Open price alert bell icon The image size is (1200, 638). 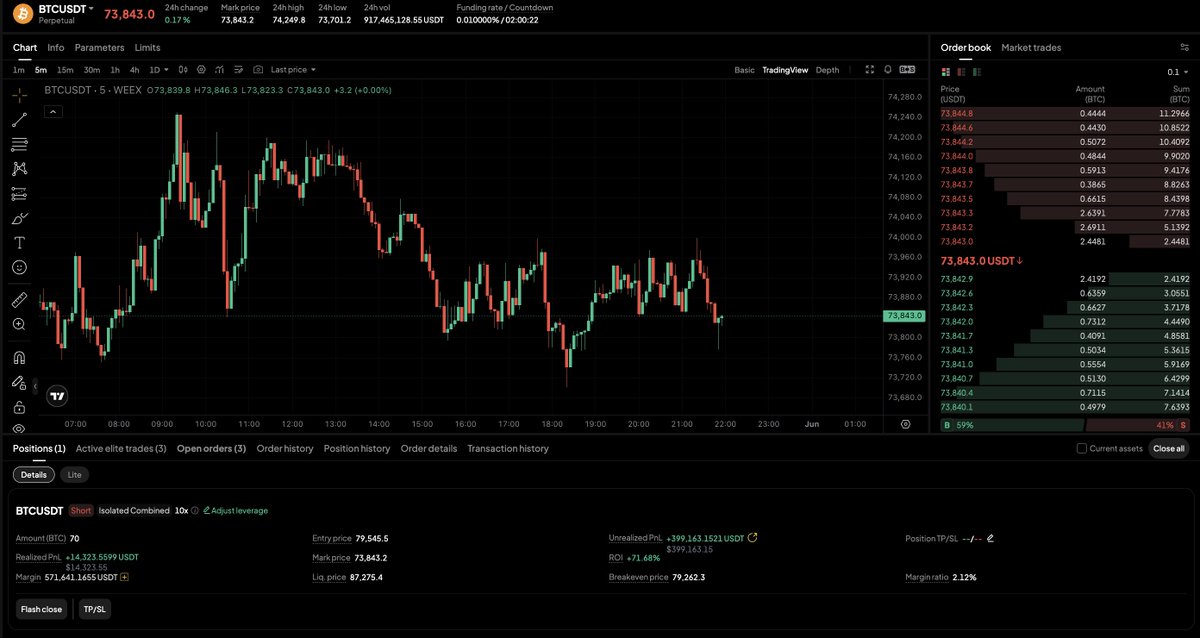click(888, 70)
